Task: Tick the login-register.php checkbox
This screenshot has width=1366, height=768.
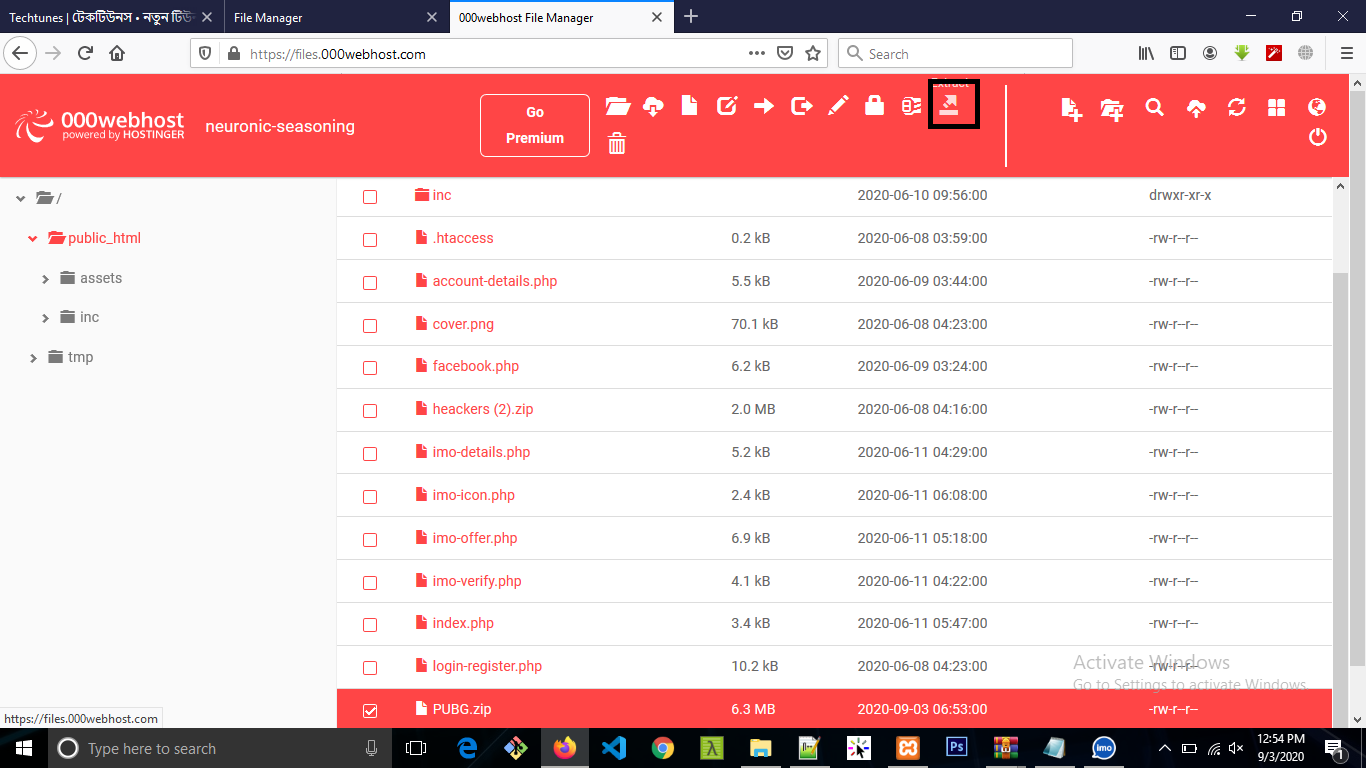Action: (370, 668)
